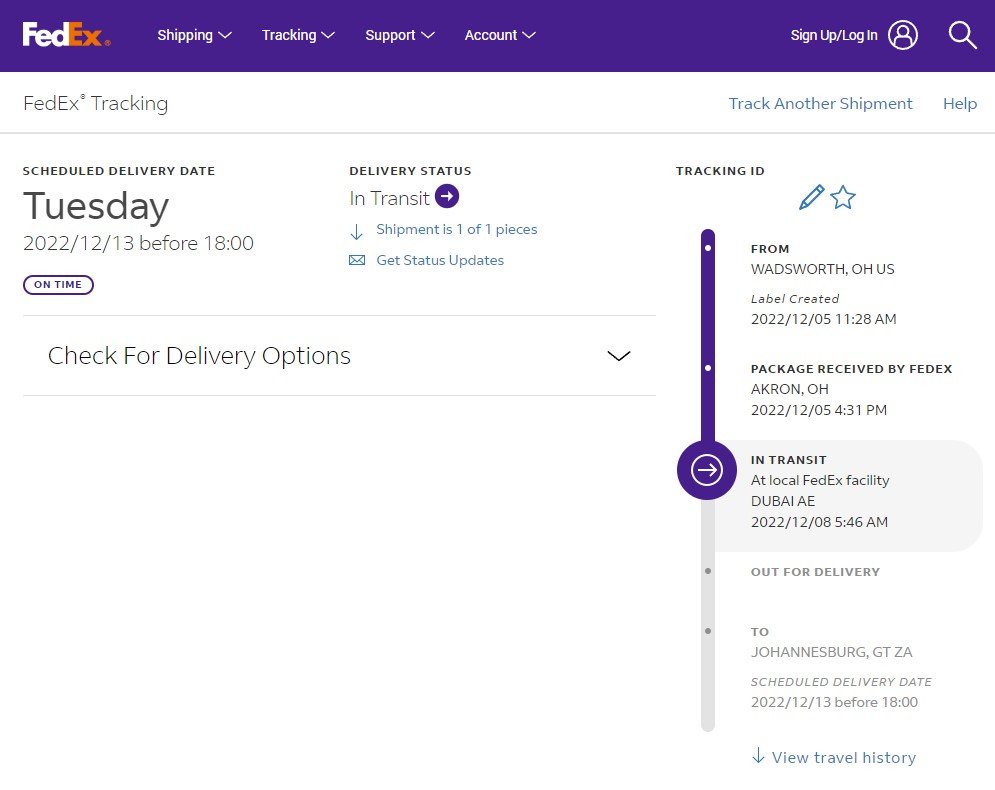Click the AKRON, OH location text

tap(790, 389)
